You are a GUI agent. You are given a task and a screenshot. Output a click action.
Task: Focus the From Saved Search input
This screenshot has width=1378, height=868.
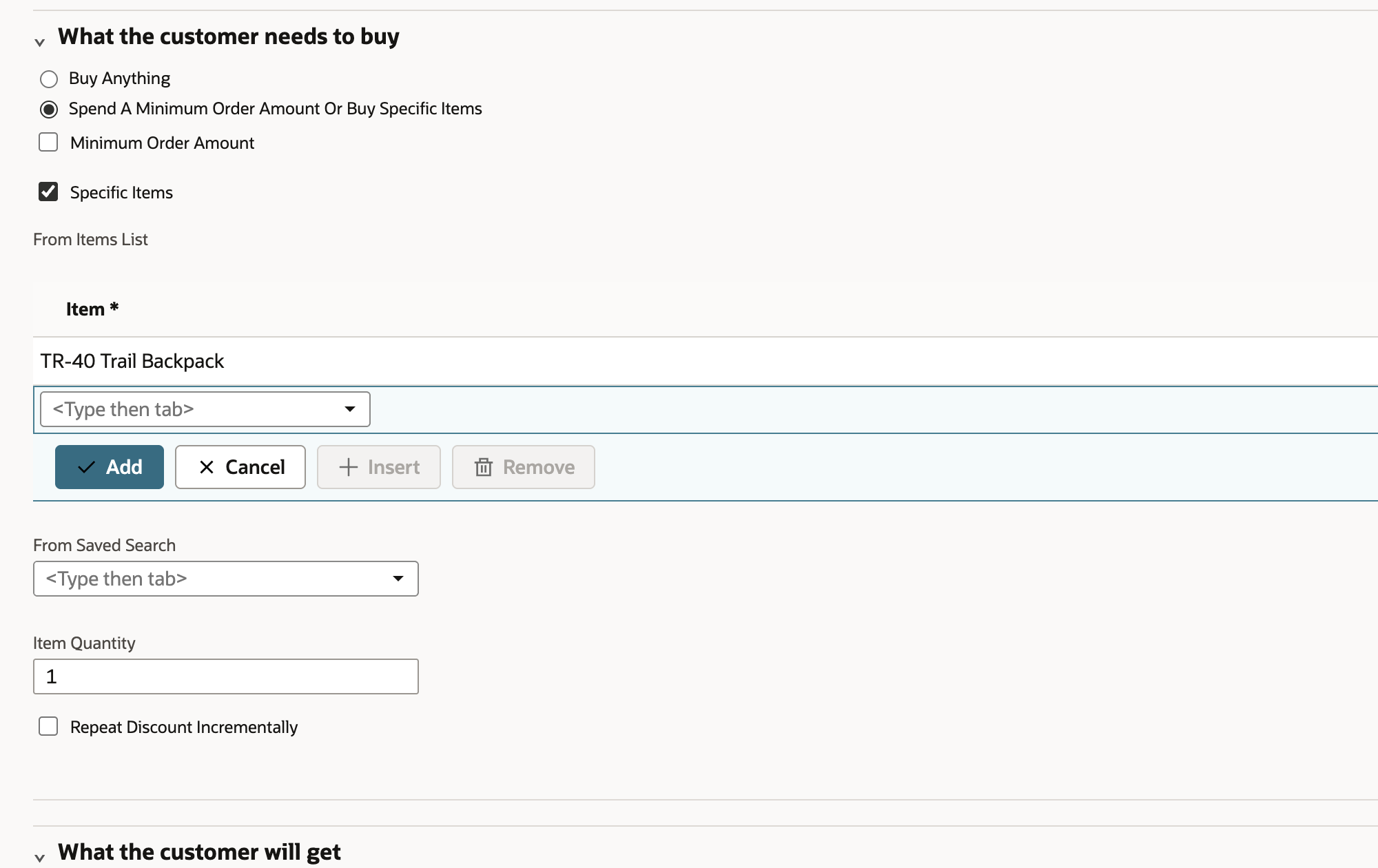point(226,579)
